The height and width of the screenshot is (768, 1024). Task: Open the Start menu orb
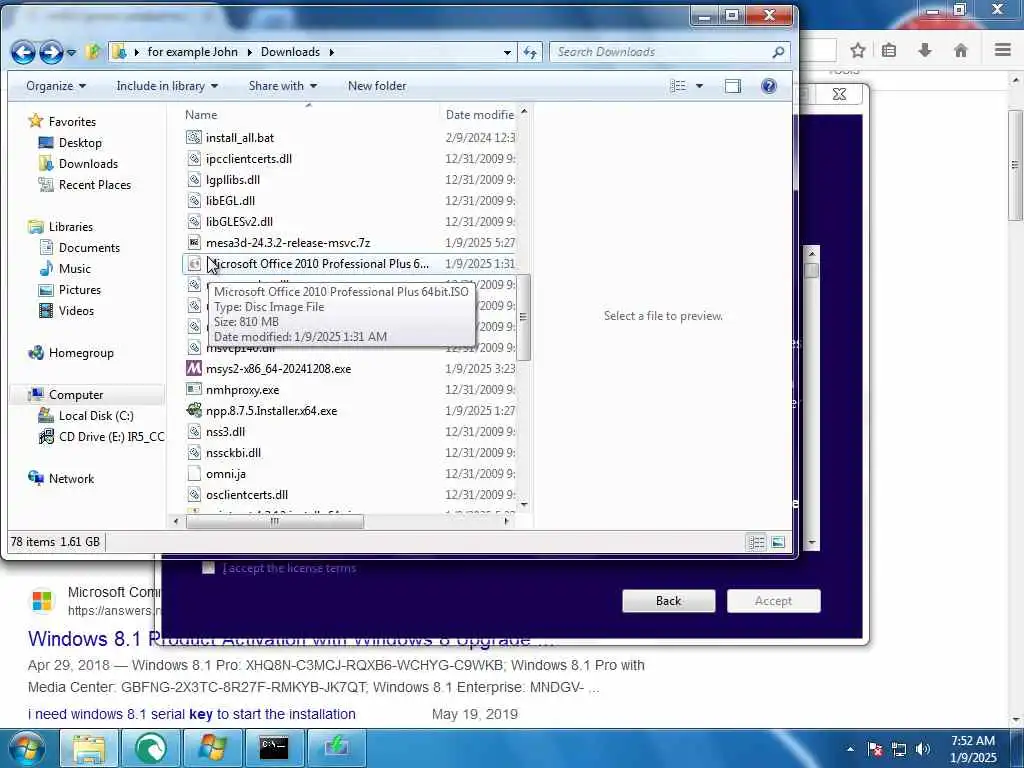click(x=26, y=748)
